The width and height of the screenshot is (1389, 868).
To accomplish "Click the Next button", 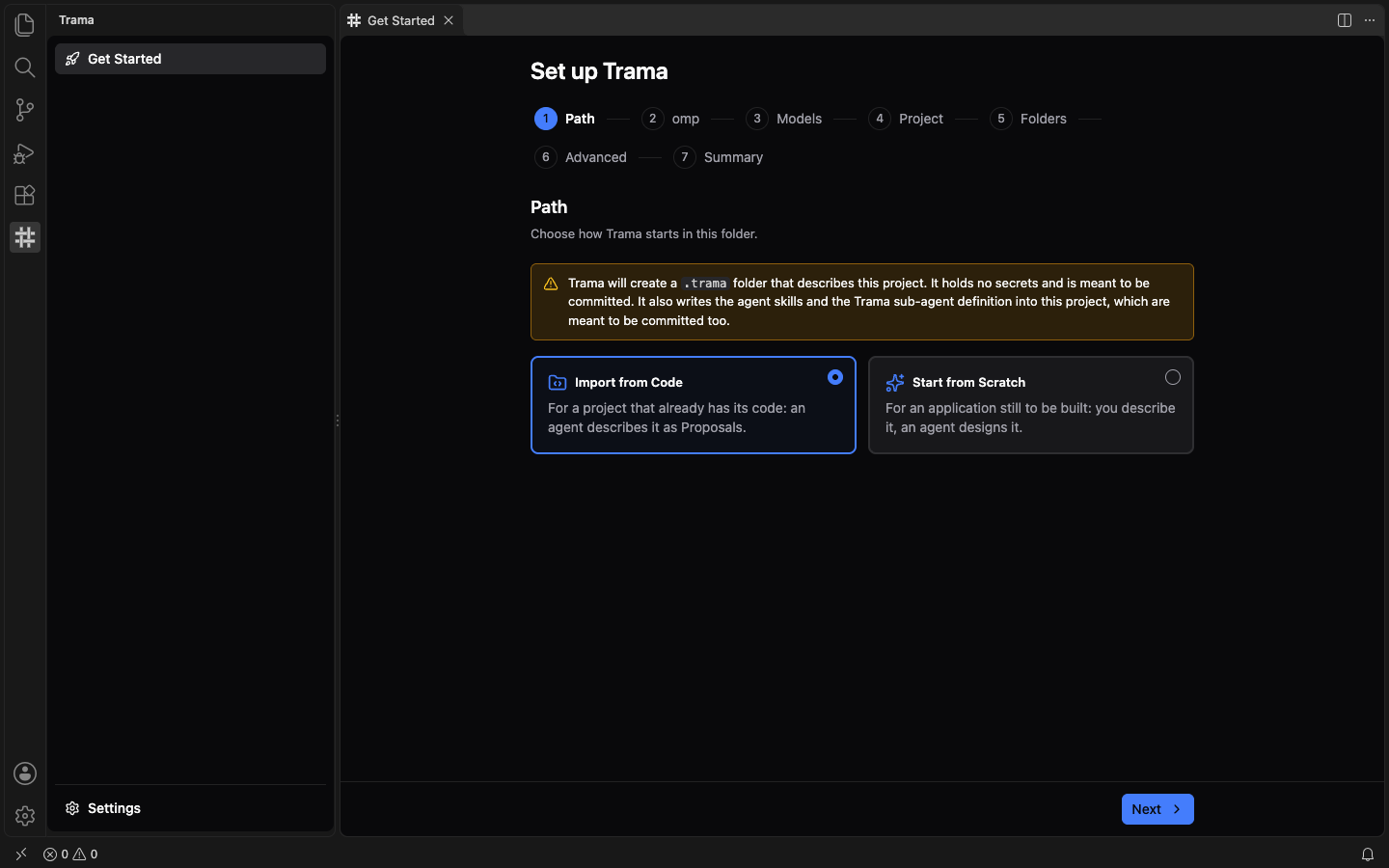I will click(x=1157, y=809).
